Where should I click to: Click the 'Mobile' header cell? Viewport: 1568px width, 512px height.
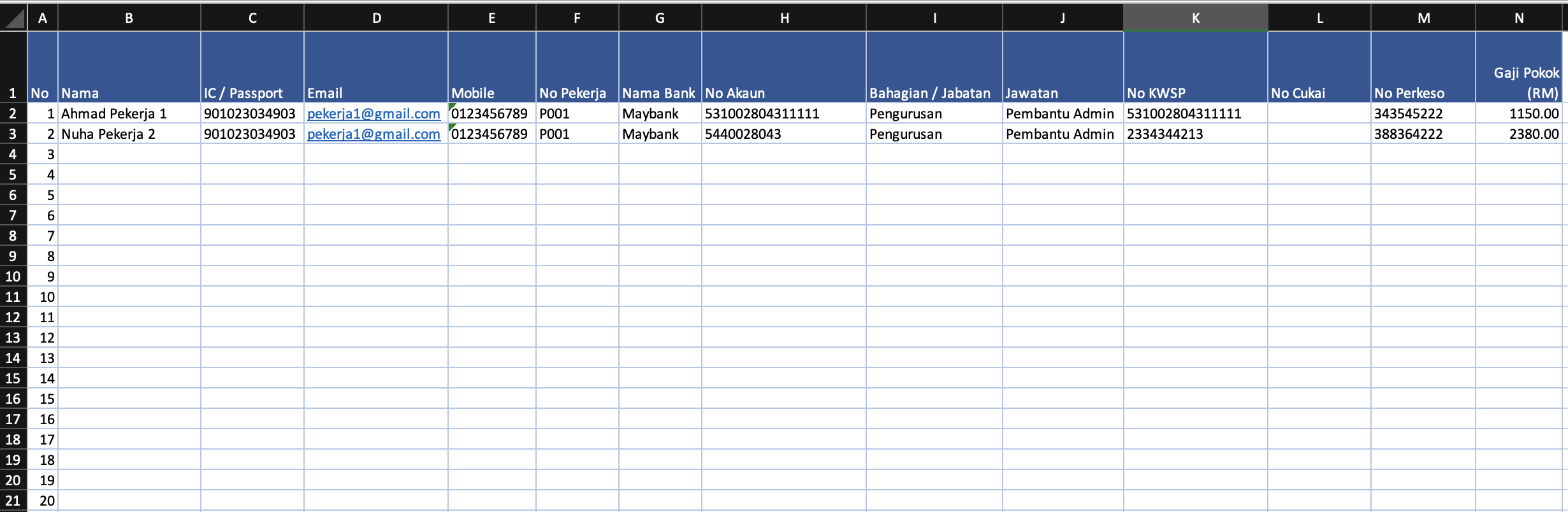[492, 67]
